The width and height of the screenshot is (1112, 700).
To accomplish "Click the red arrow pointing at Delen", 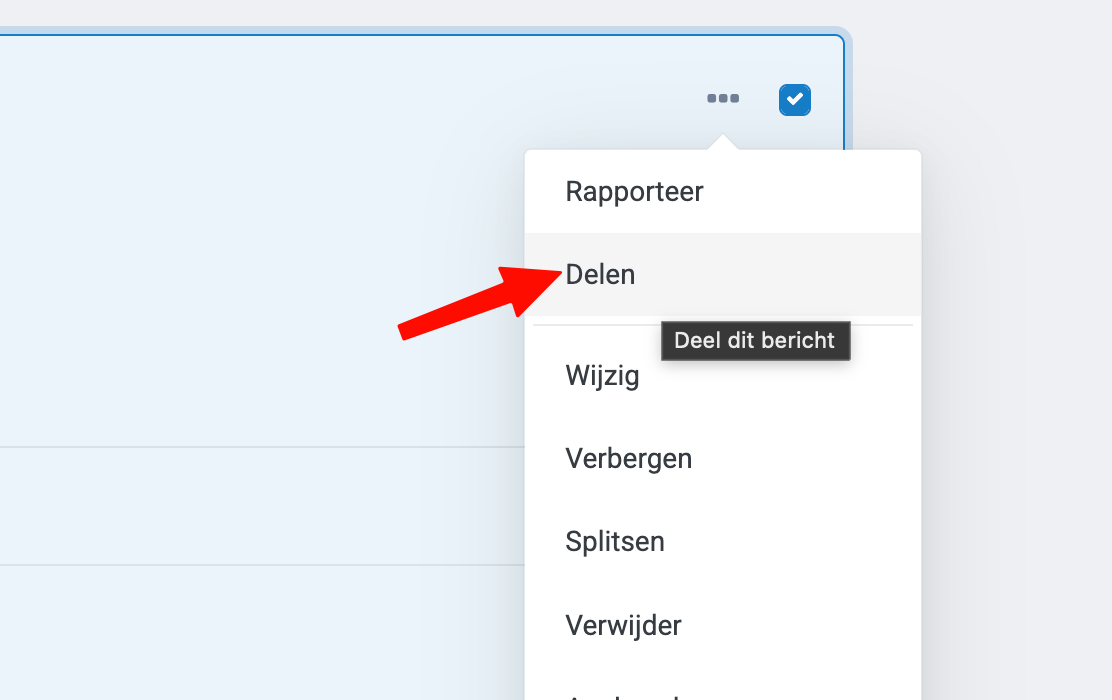I will click(470, 300).
